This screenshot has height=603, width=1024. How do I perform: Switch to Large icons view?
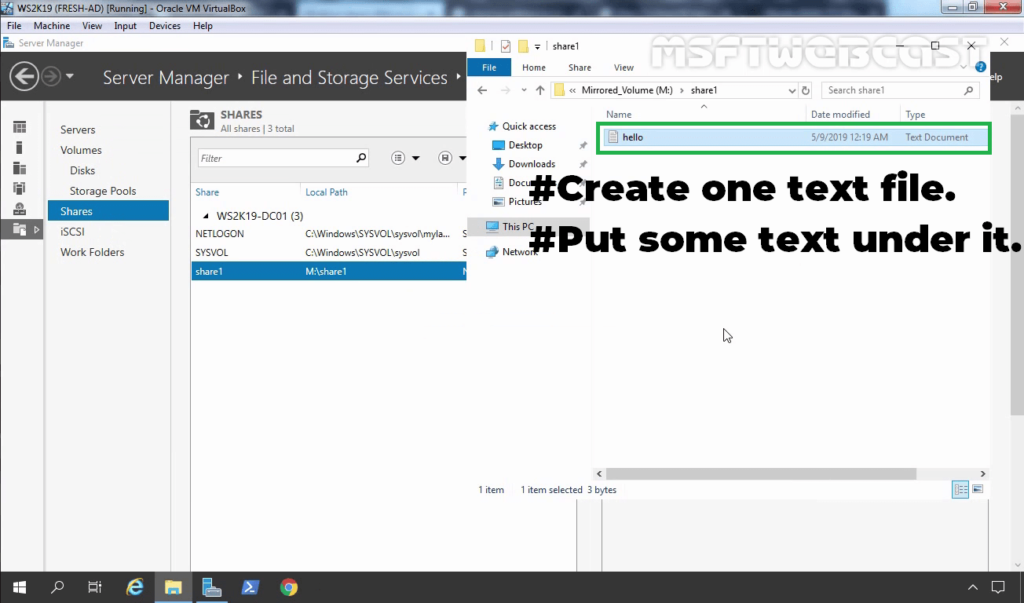pyautogui.click(x=977, y=489)
